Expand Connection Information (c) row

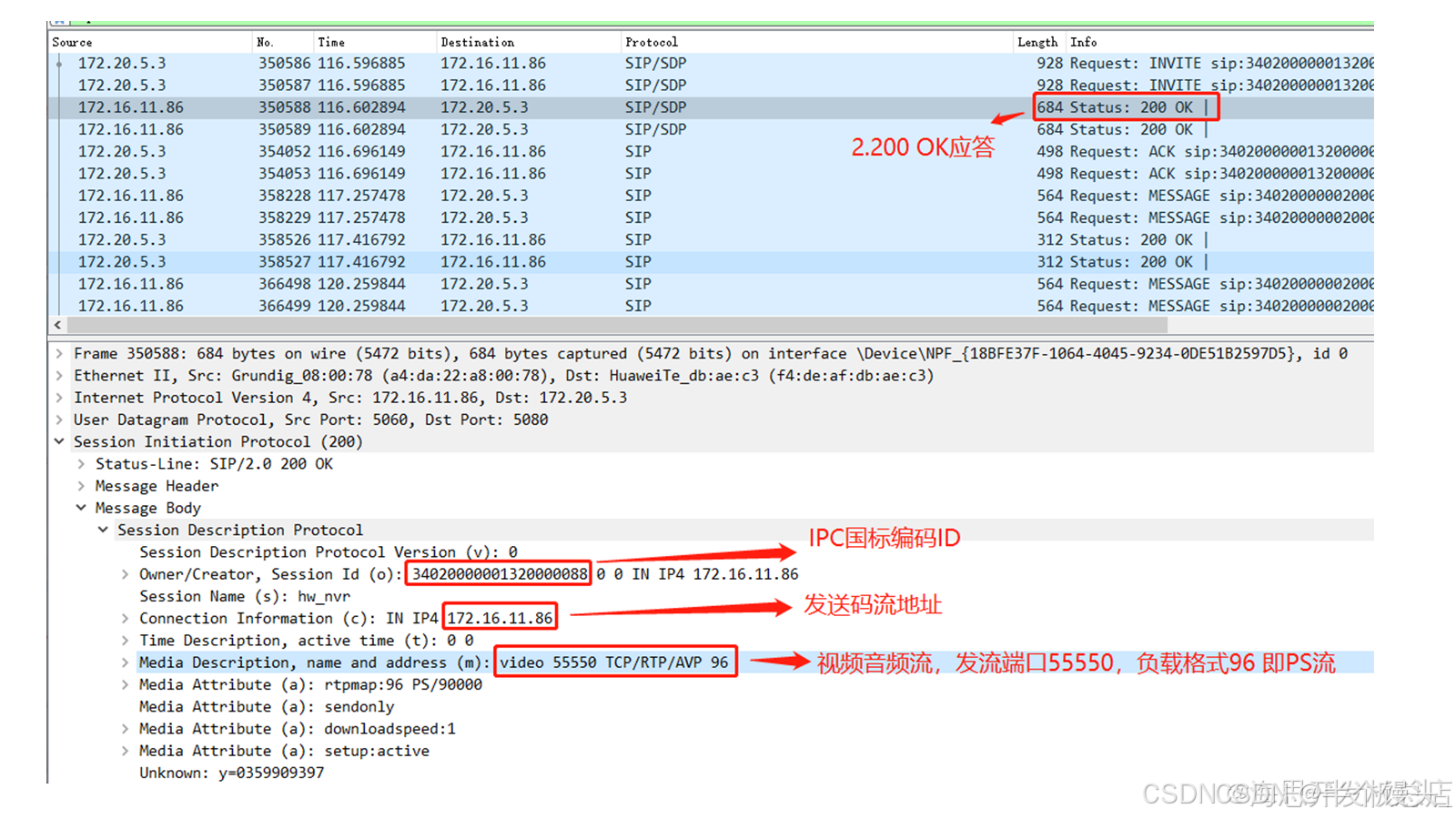point(125,618)
